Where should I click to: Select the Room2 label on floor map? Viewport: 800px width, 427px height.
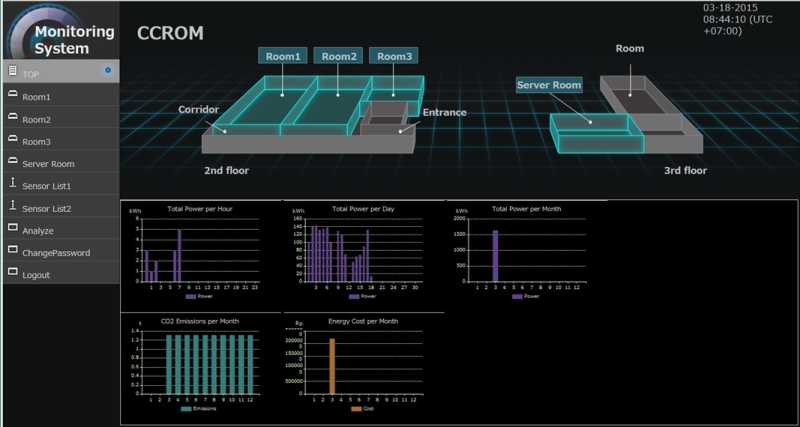click(x=339, y=57)
